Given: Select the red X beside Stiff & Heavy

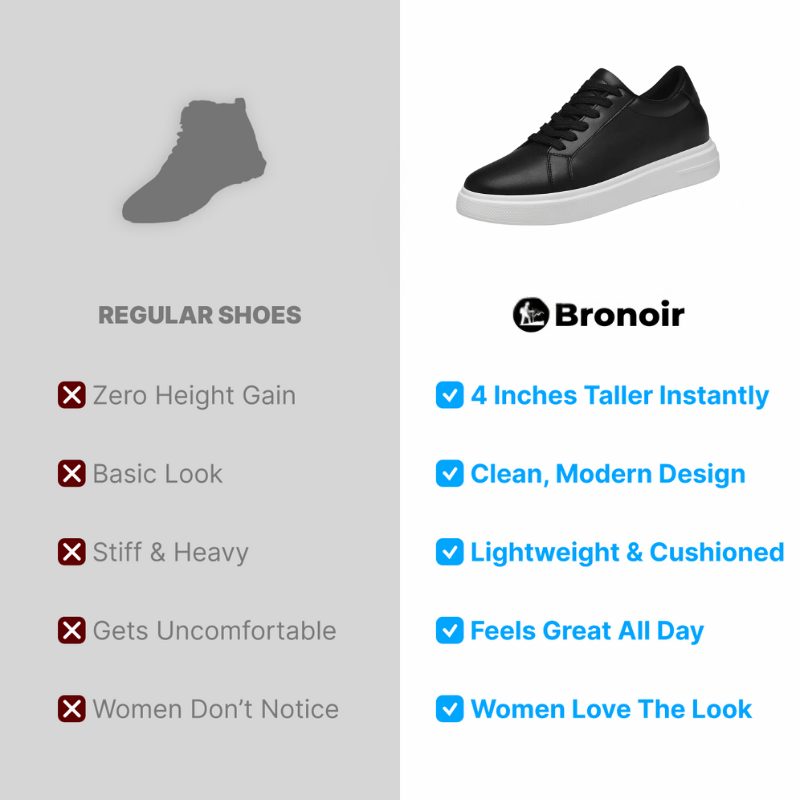Looking at the screenshot, I should coord(71,552).
